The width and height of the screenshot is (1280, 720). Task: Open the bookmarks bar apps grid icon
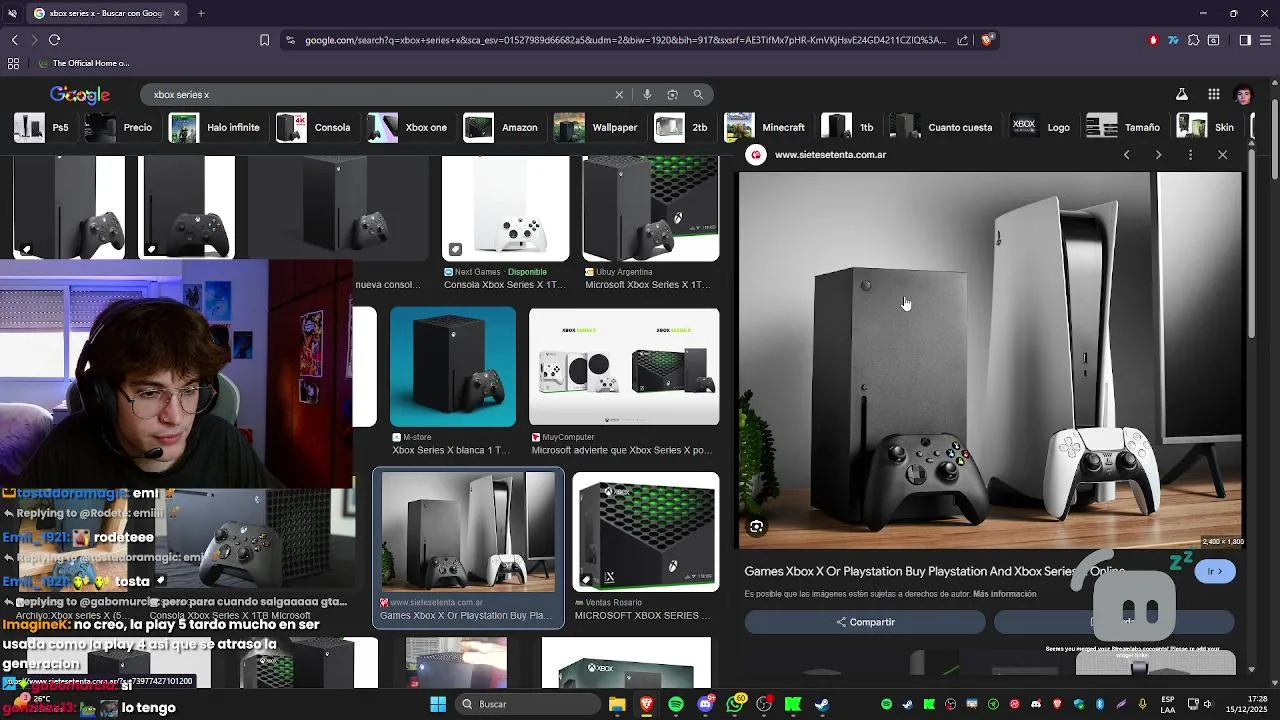click(x=13, y=63)
